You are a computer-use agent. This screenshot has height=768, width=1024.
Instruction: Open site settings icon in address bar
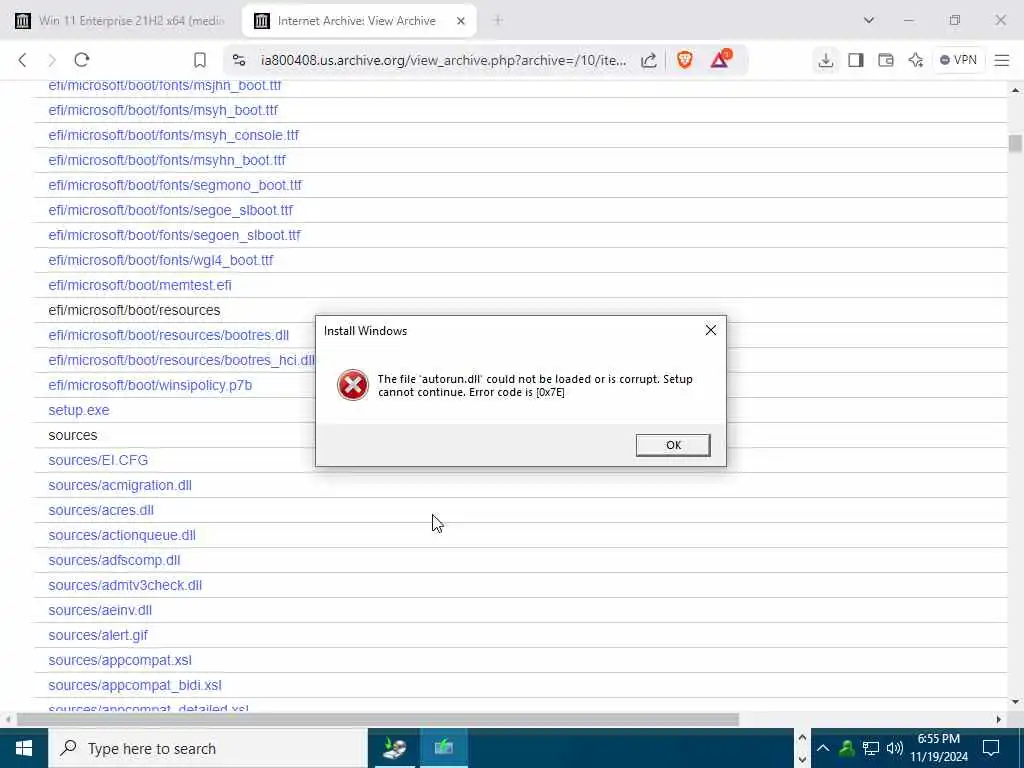239,60
